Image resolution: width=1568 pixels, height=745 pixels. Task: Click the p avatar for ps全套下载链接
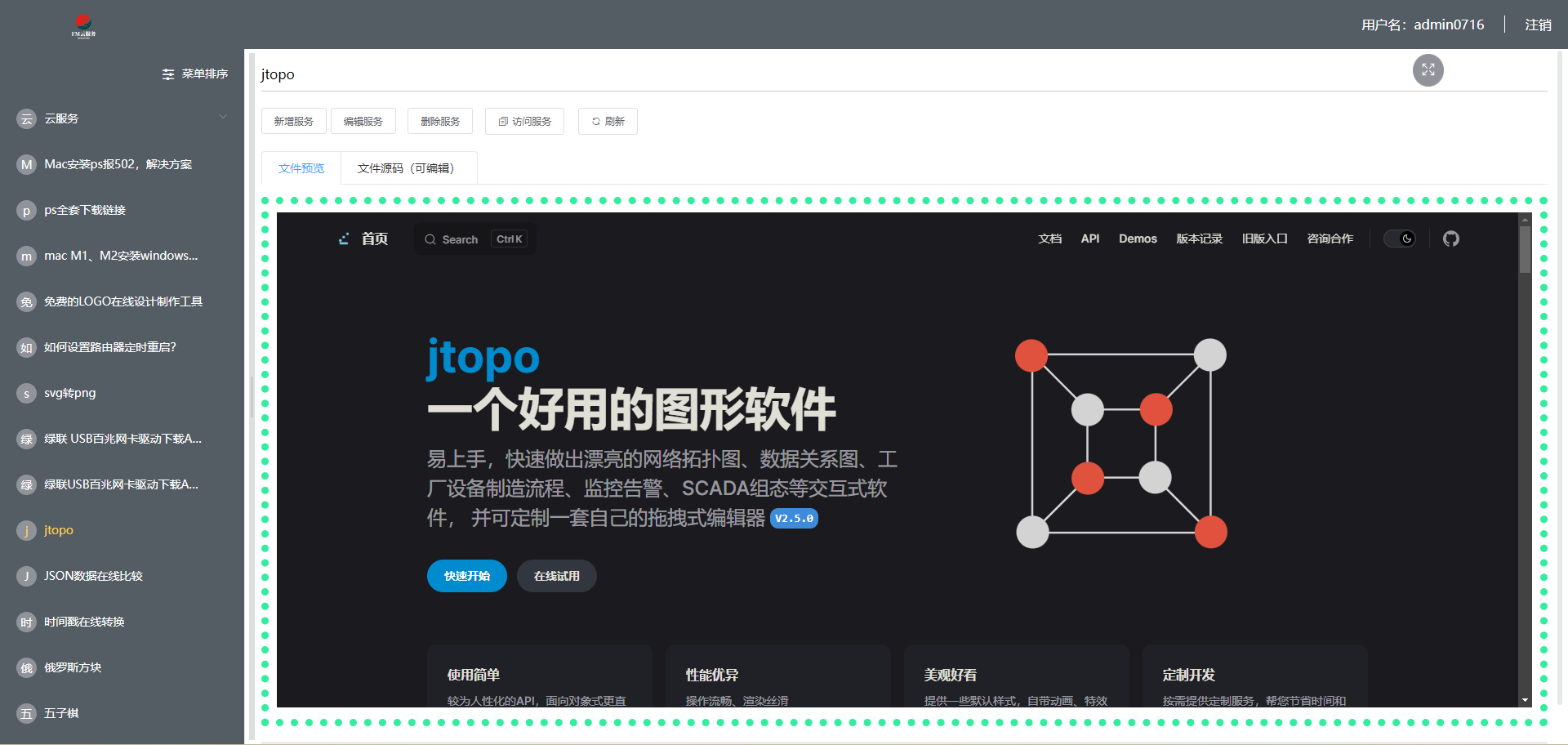tap(27, 211)
